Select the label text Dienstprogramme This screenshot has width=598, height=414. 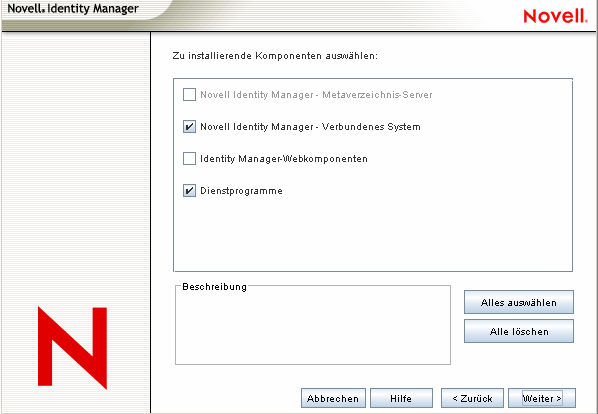[241, 191]
